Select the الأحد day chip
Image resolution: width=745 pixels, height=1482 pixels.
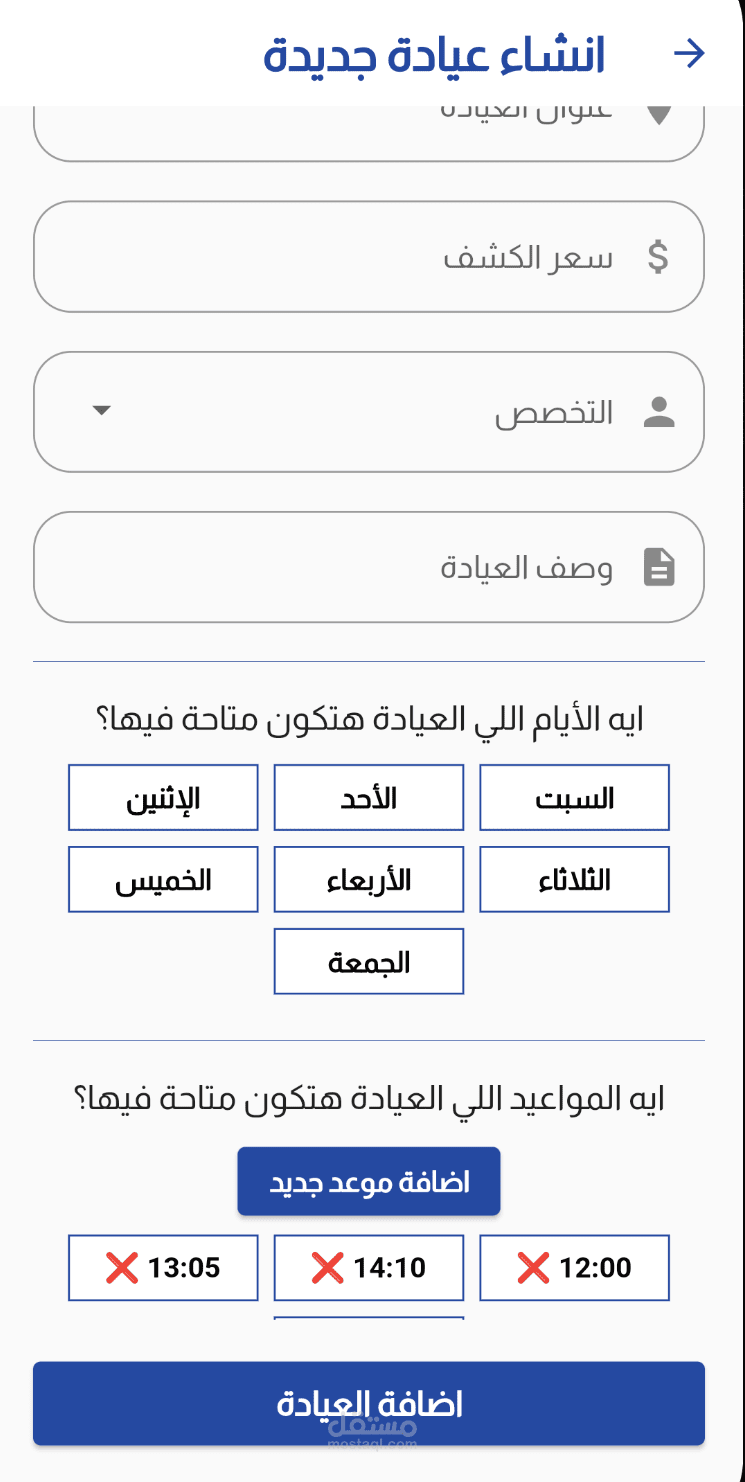(x=369, y=798)
